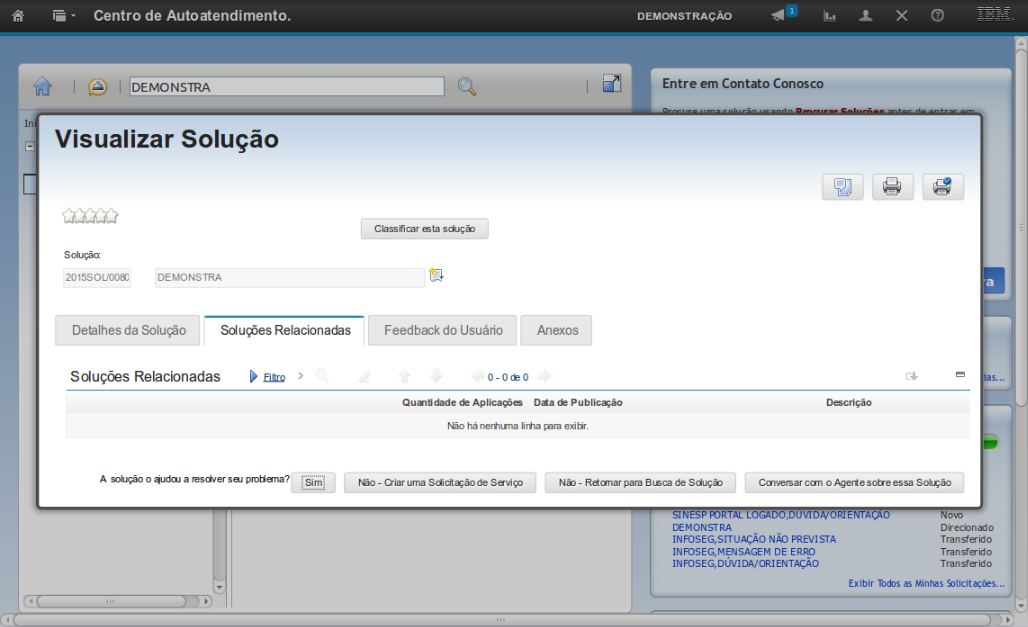Collapse the Soluções Relacionadas table
Screen dimensions: 1028x627
point(960,374)
